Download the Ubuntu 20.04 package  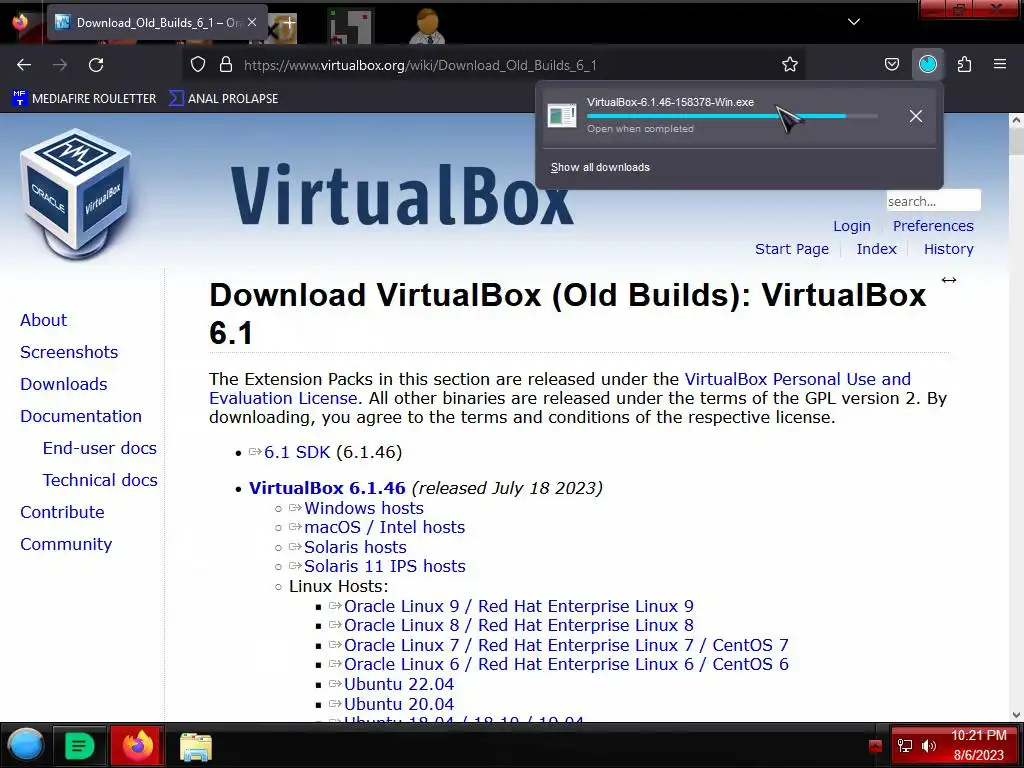point(399,704)
